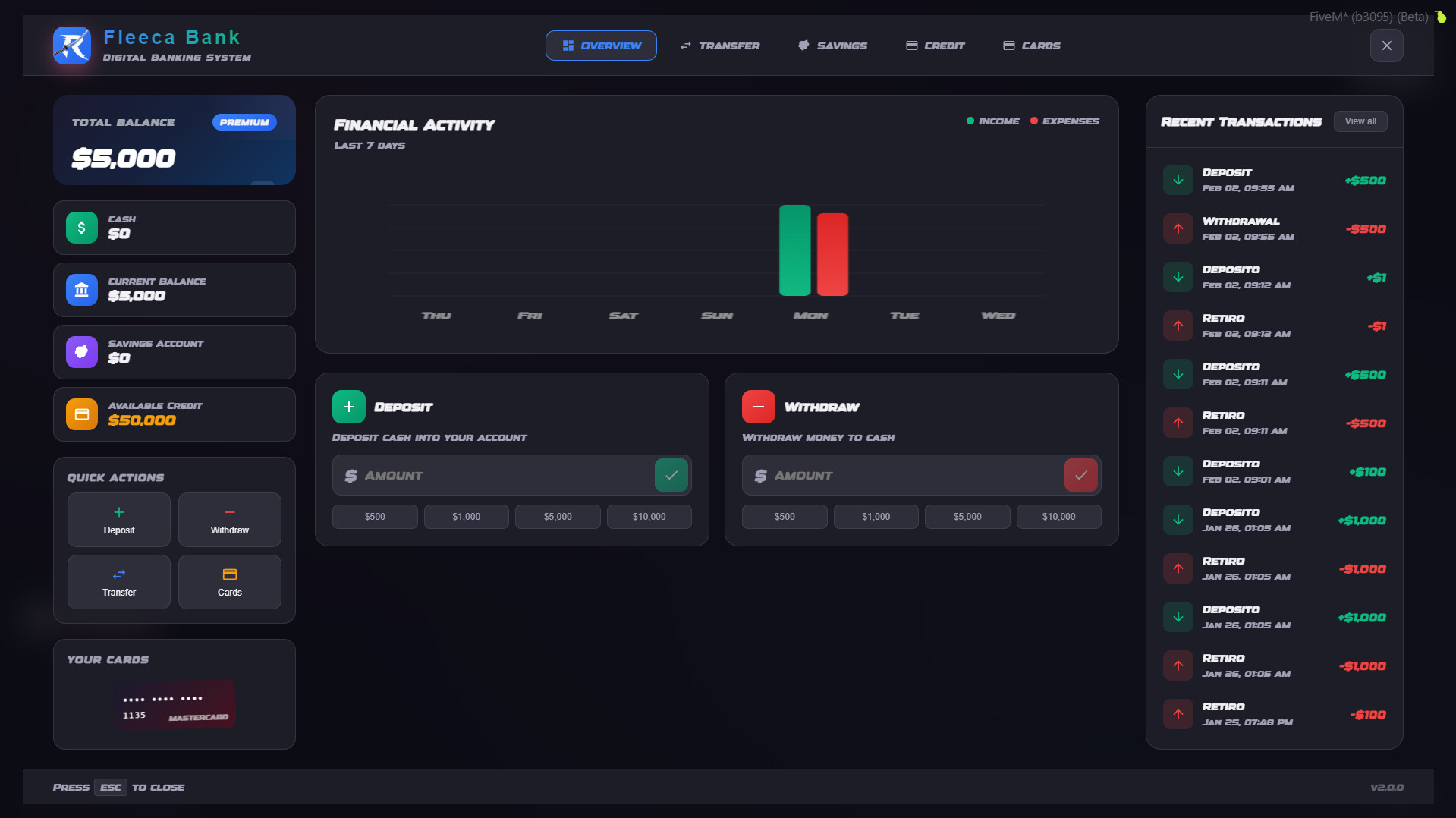Click down-arrow icon for Deposit 09:55 AM
Viewport: 1456px width, 818px height.
(1178, 180)
